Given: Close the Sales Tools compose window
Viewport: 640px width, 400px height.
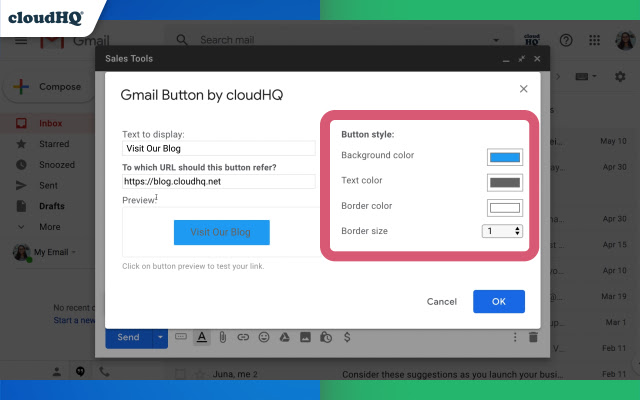Looking at the screenshot, I should 537,59.
